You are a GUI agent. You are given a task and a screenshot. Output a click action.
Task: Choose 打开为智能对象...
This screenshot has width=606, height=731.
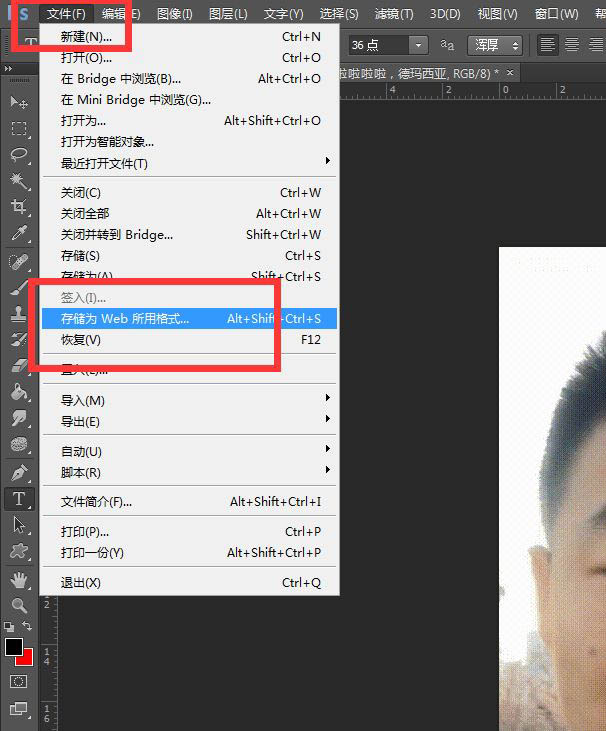coord(190,141)
